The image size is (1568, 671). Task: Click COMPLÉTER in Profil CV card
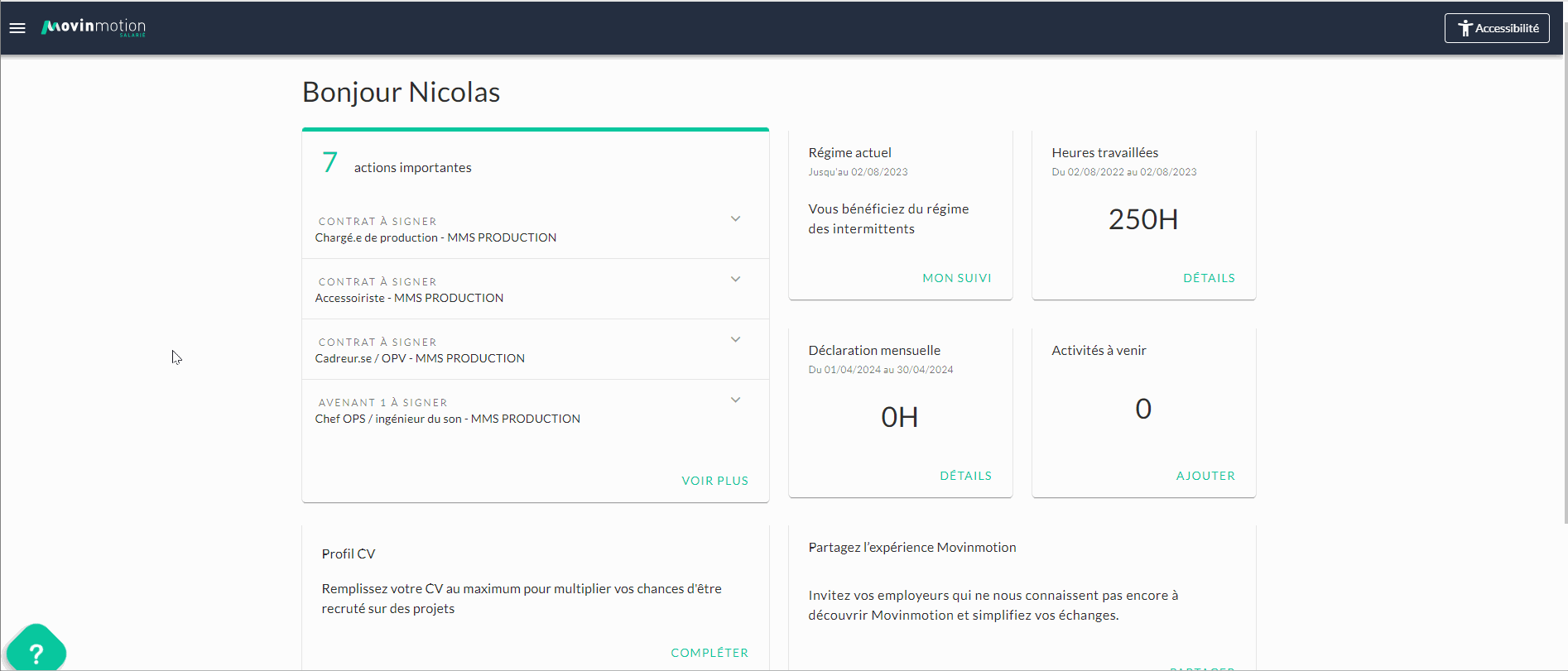(x=709, y=653)
